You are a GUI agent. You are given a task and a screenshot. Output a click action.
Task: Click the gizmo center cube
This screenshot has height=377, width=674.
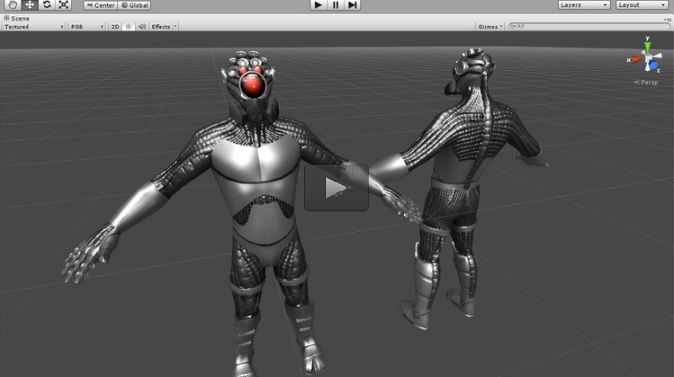pyautogui.click(x=647, y=58)
